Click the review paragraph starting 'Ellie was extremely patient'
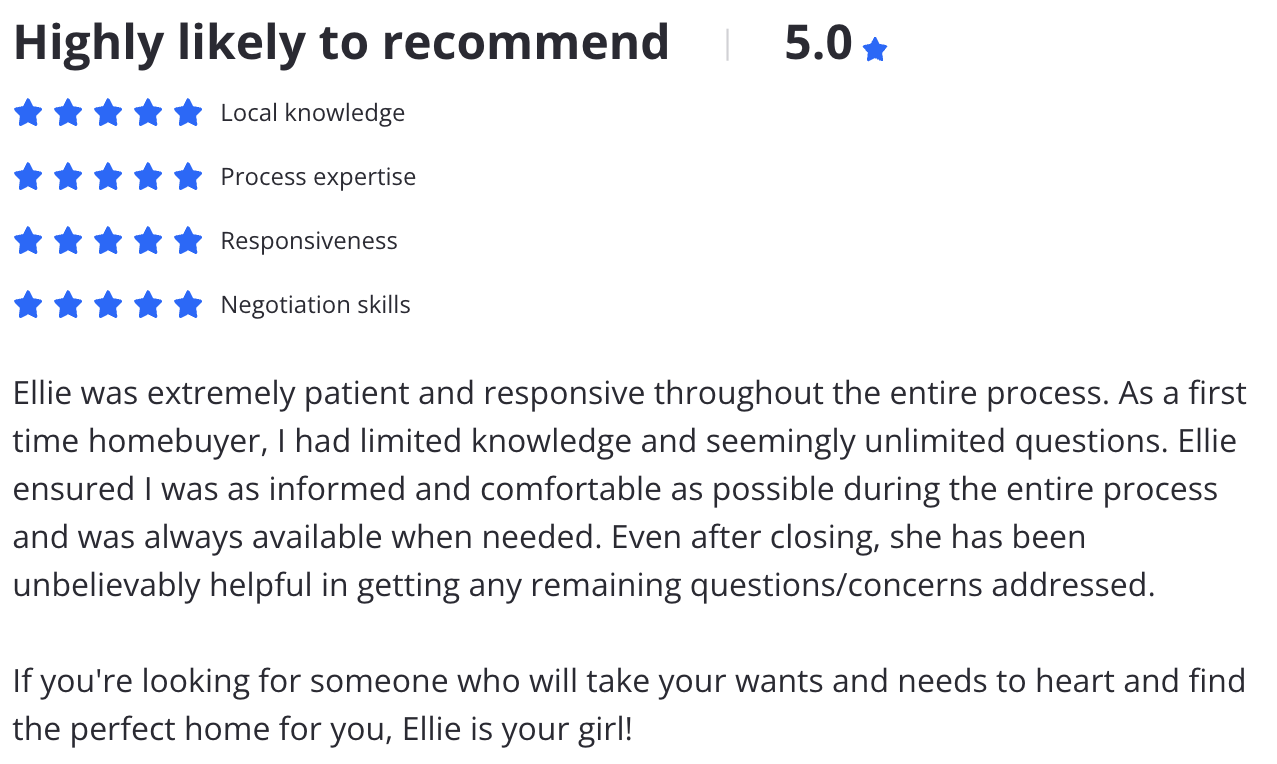 (630, 489)
